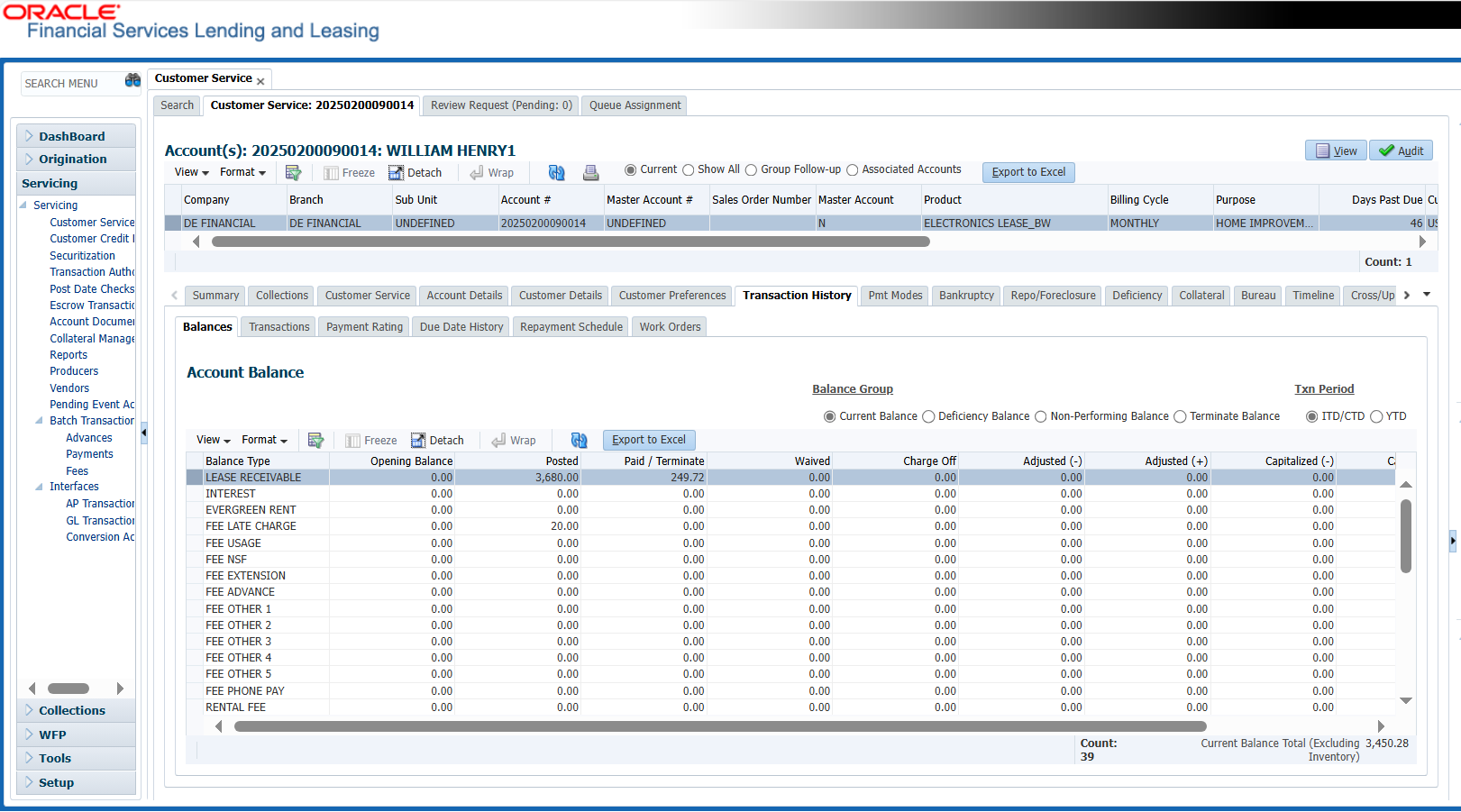Image resolution: width=1461 pixels, height=812 pixels.
Task: Expand the WFP section
Action: coord(76,734)
